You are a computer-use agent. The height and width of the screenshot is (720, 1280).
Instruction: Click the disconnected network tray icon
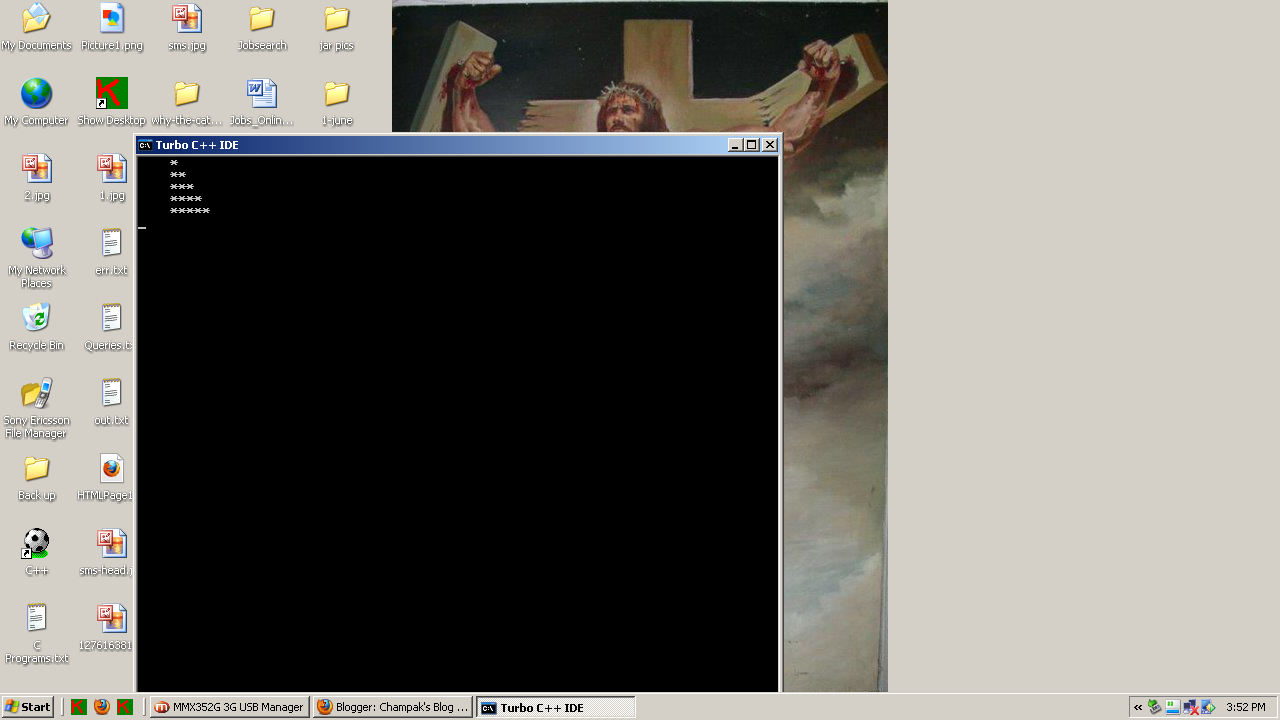[x=1191, y=707]
